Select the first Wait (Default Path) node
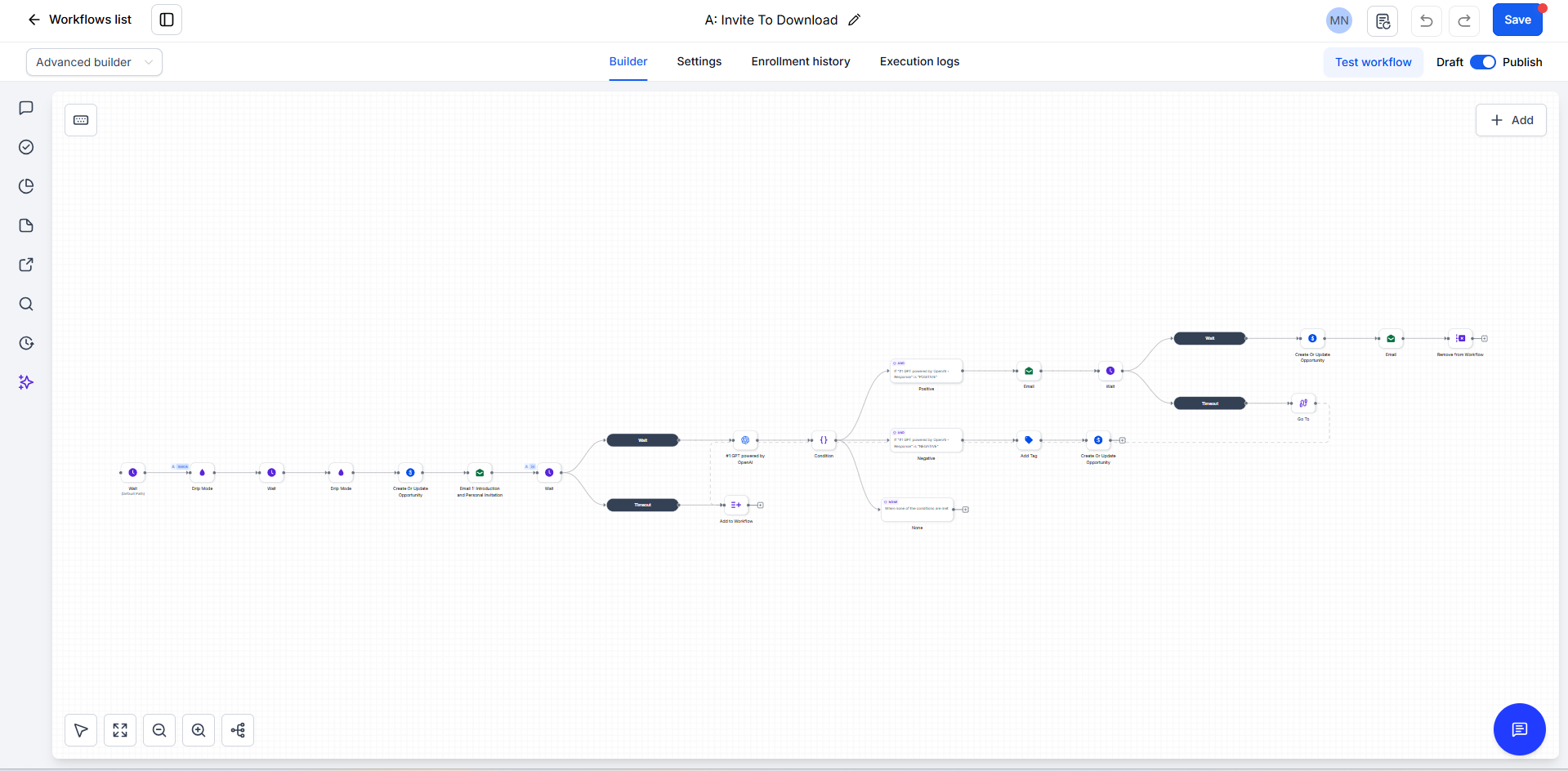The height and width of the screenshot is (771, 1568). coord(133,473)
